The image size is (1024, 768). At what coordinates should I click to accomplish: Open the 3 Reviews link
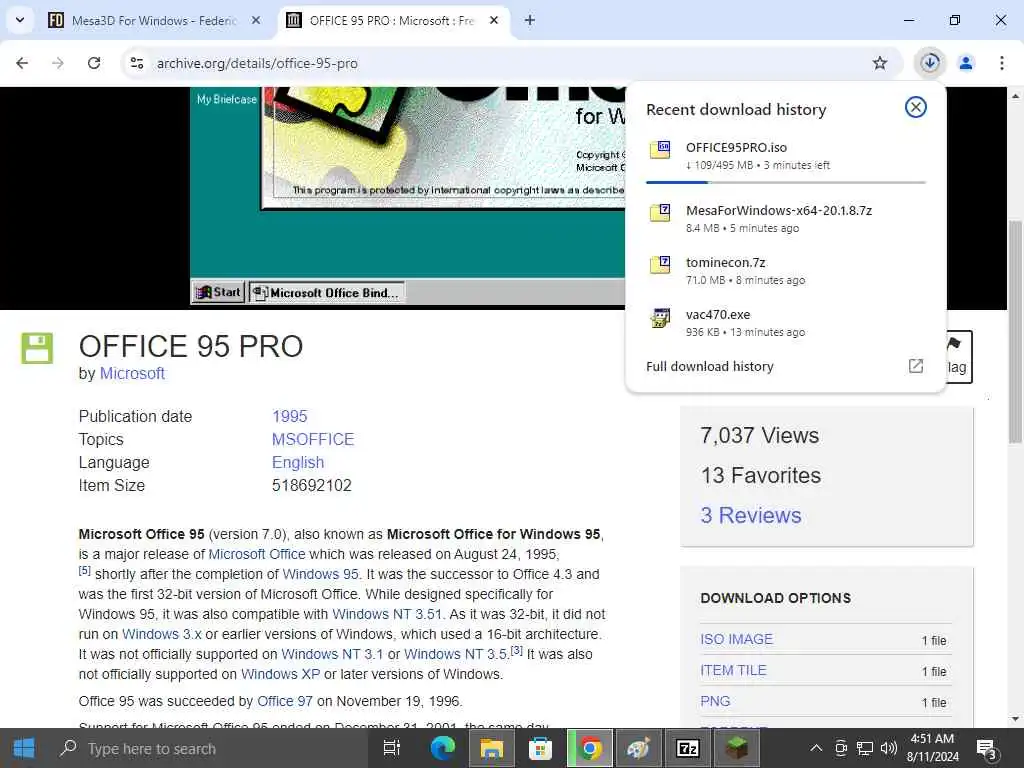coord(750,515)
